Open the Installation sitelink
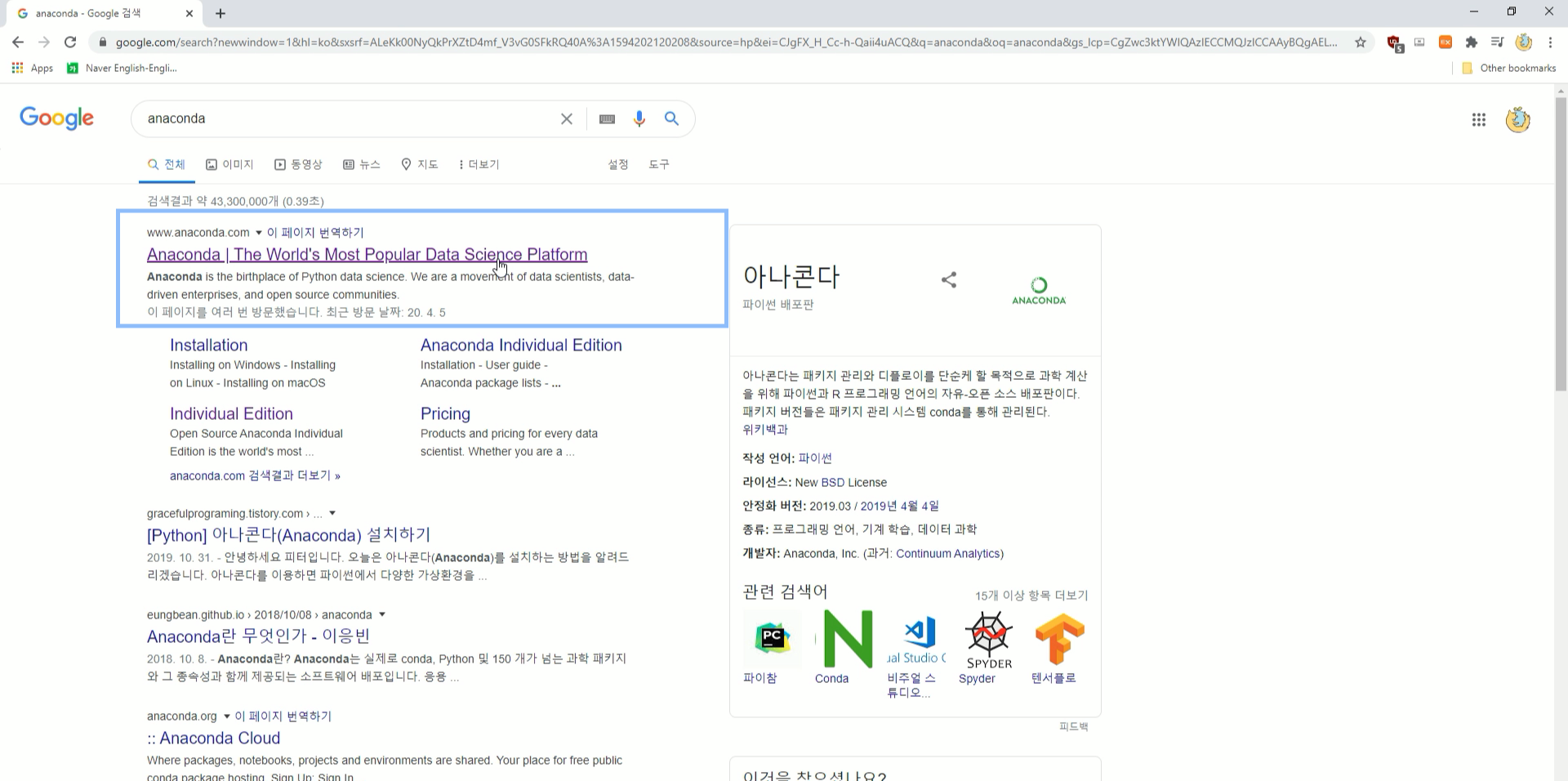Image resolution: width=1568 pixels, height=781 pixels. [x=208, y=345]
